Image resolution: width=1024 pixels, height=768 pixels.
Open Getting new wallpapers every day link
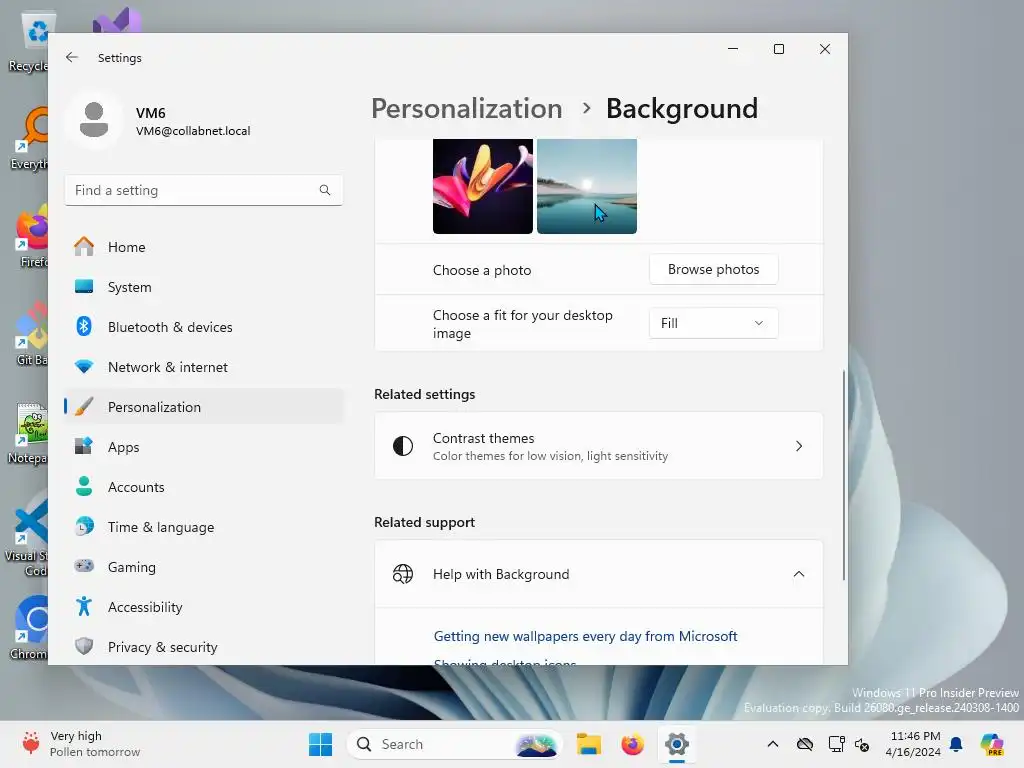585,636
